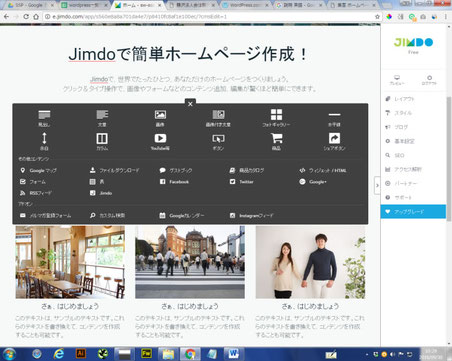Add a Heading (見出し) element
The image size is (452, 361).
(44, 118)
